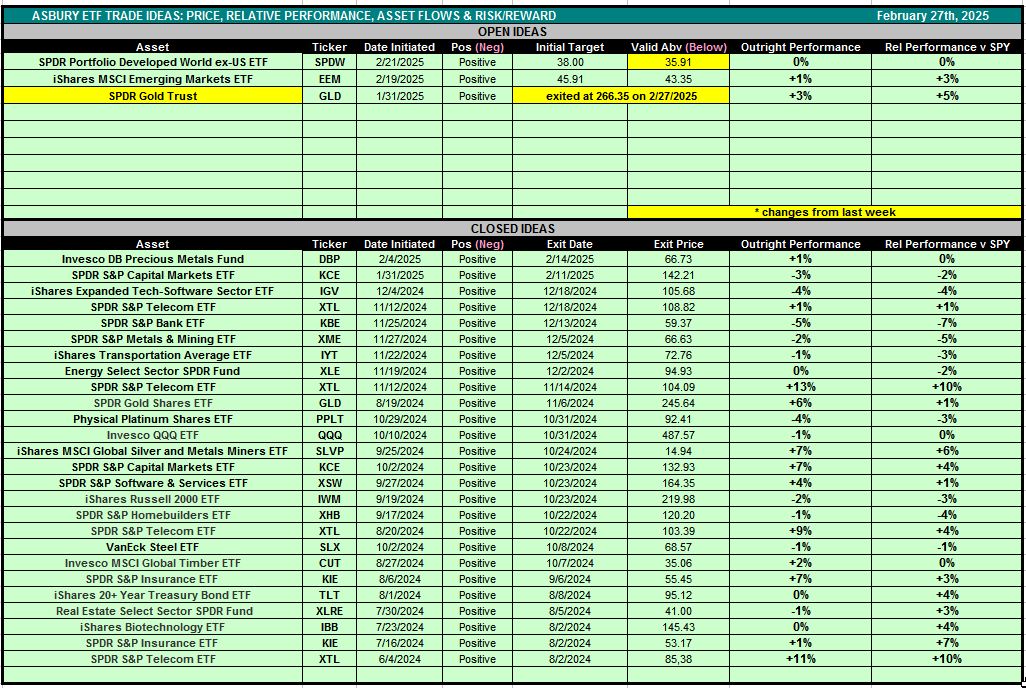Click the "Initial Target" column header
Viewport: 1026px width, 688px height.
[569, 47]
